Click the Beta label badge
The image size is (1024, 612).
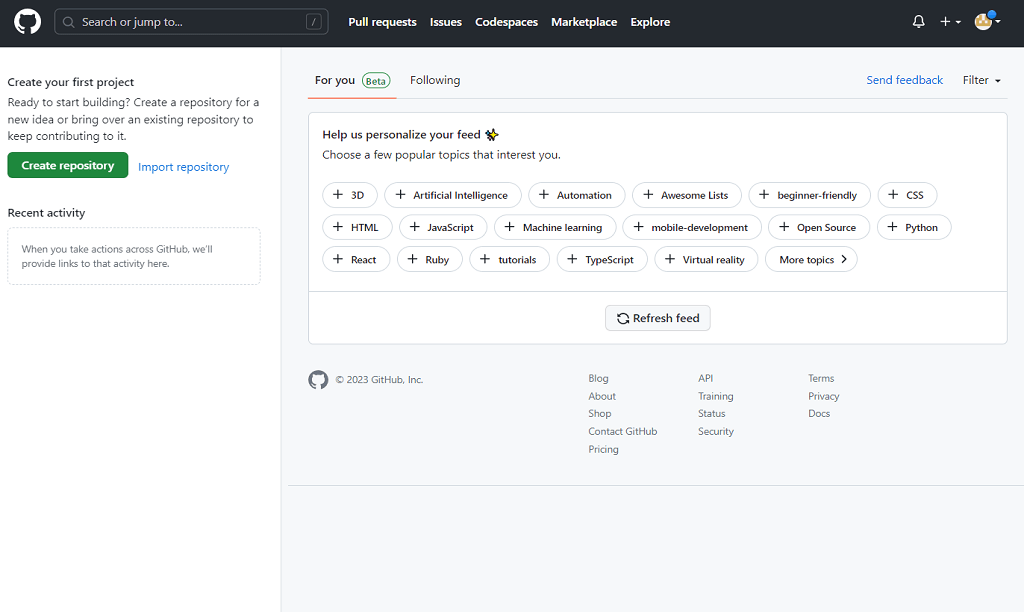tap(376, 81)
